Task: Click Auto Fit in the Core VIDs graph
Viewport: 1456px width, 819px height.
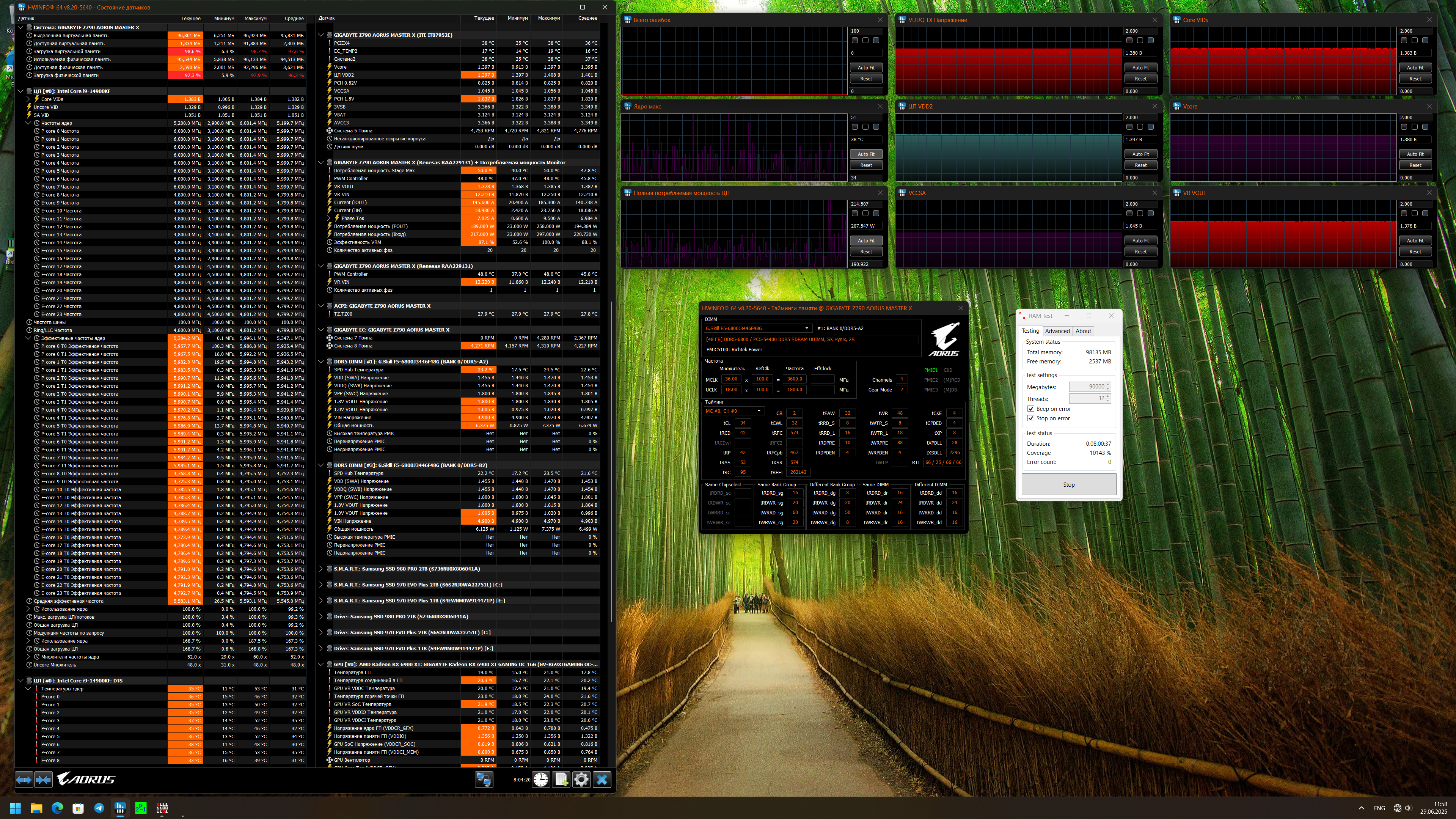Action: (1415, 68)
